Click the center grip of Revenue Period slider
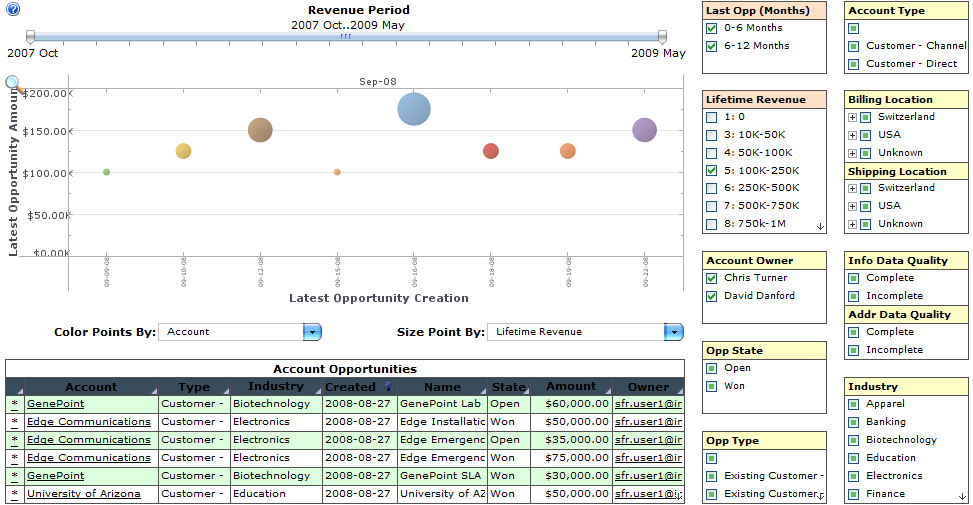The image size is (973, 505). pos(346,37)
